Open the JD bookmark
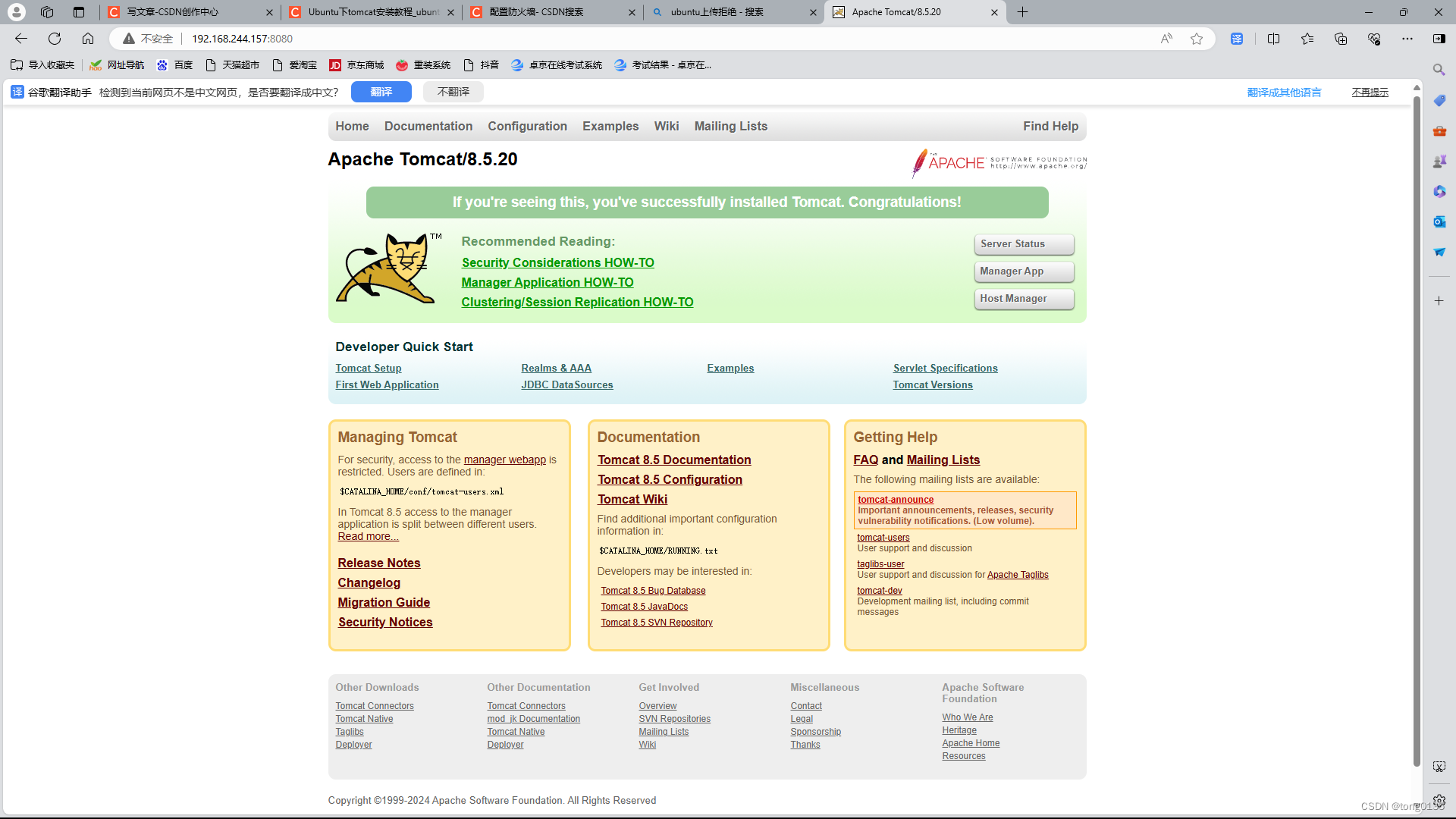Image resolution: width=1456 pixels, height=819 pixels. click(356, 65)
